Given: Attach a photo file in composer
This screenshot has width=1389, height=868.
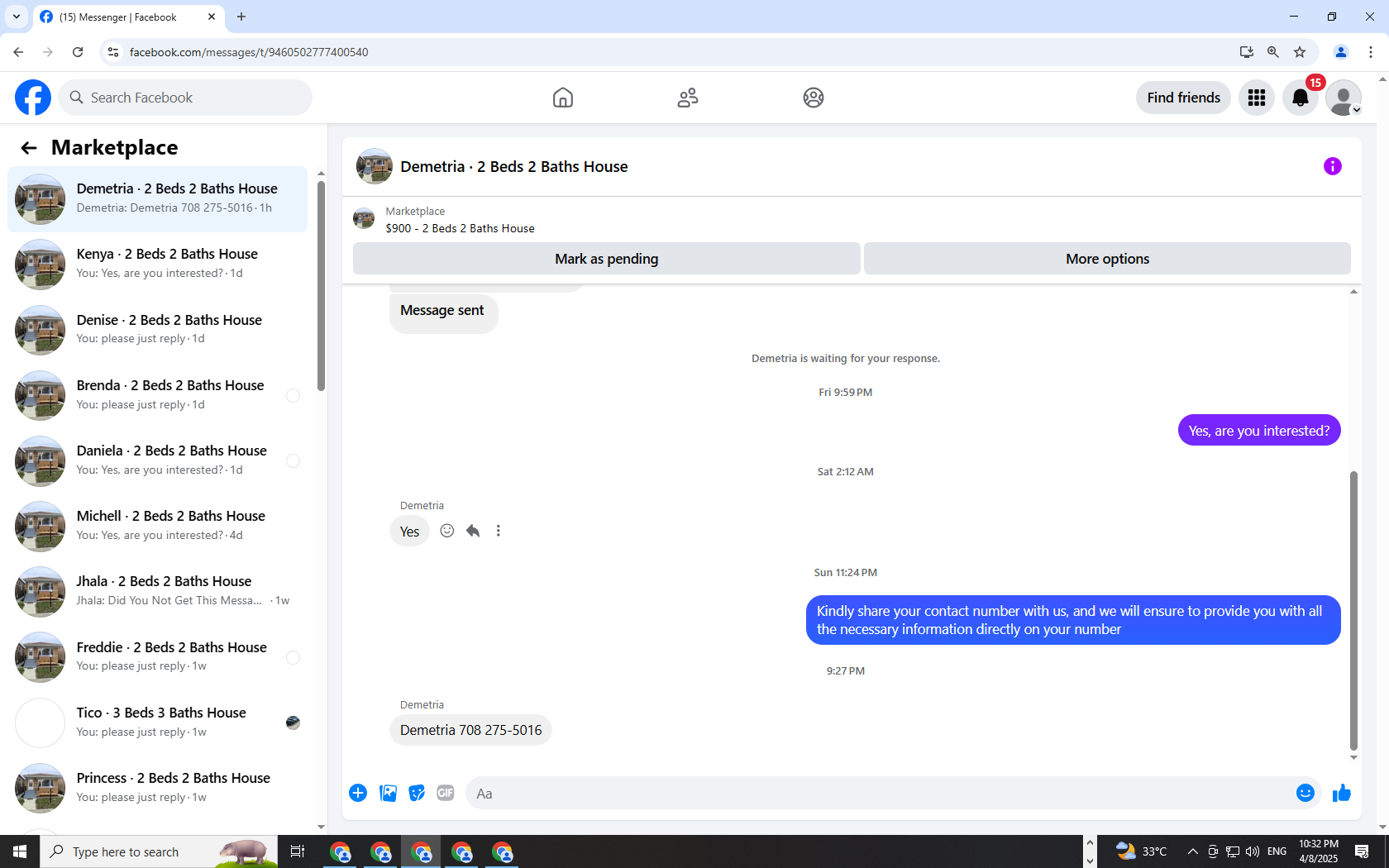Looking at the screenshot, I should (388, 794).
